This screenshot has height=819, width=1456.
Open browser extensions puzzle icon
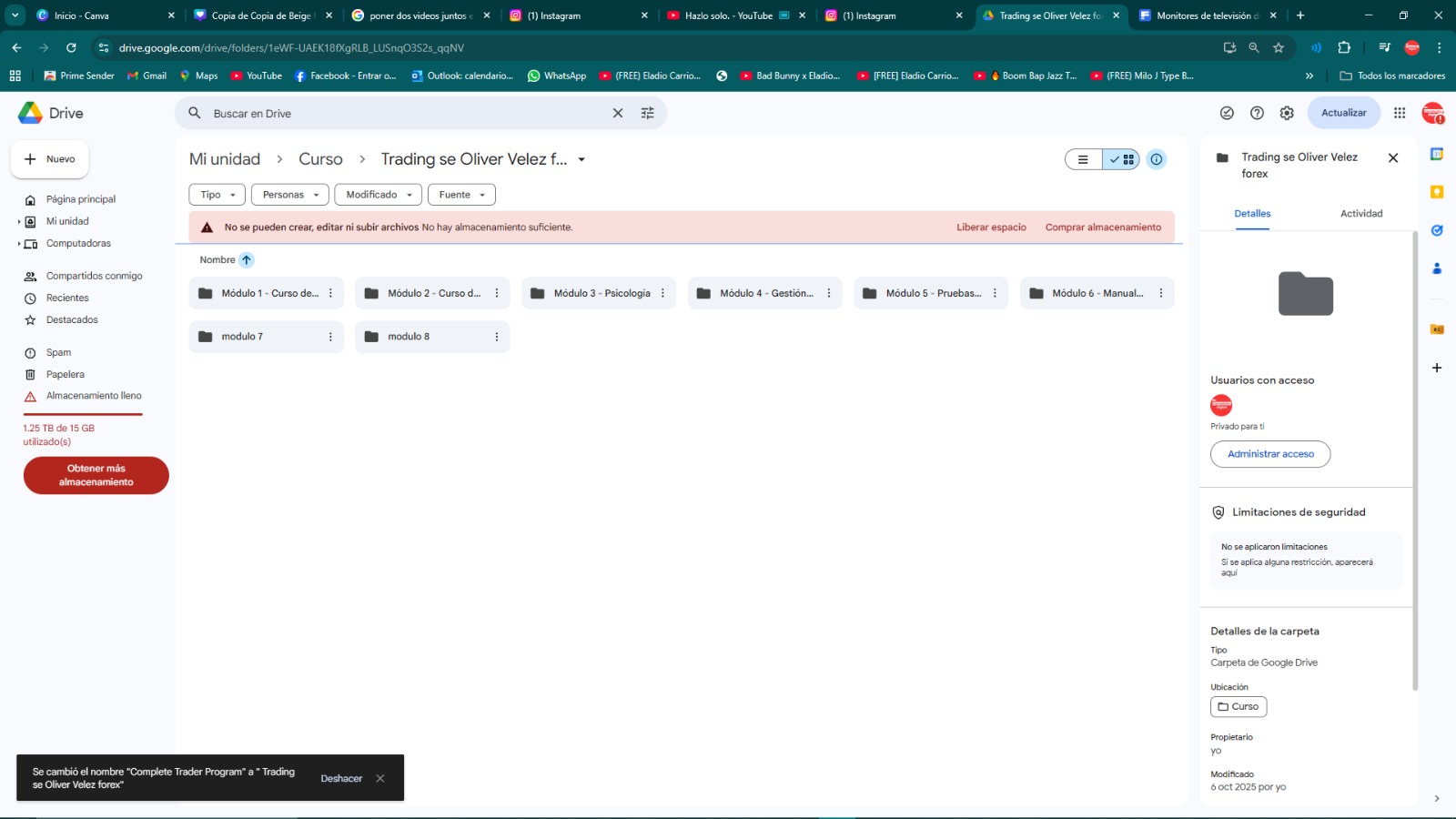tap(1344, 47)
